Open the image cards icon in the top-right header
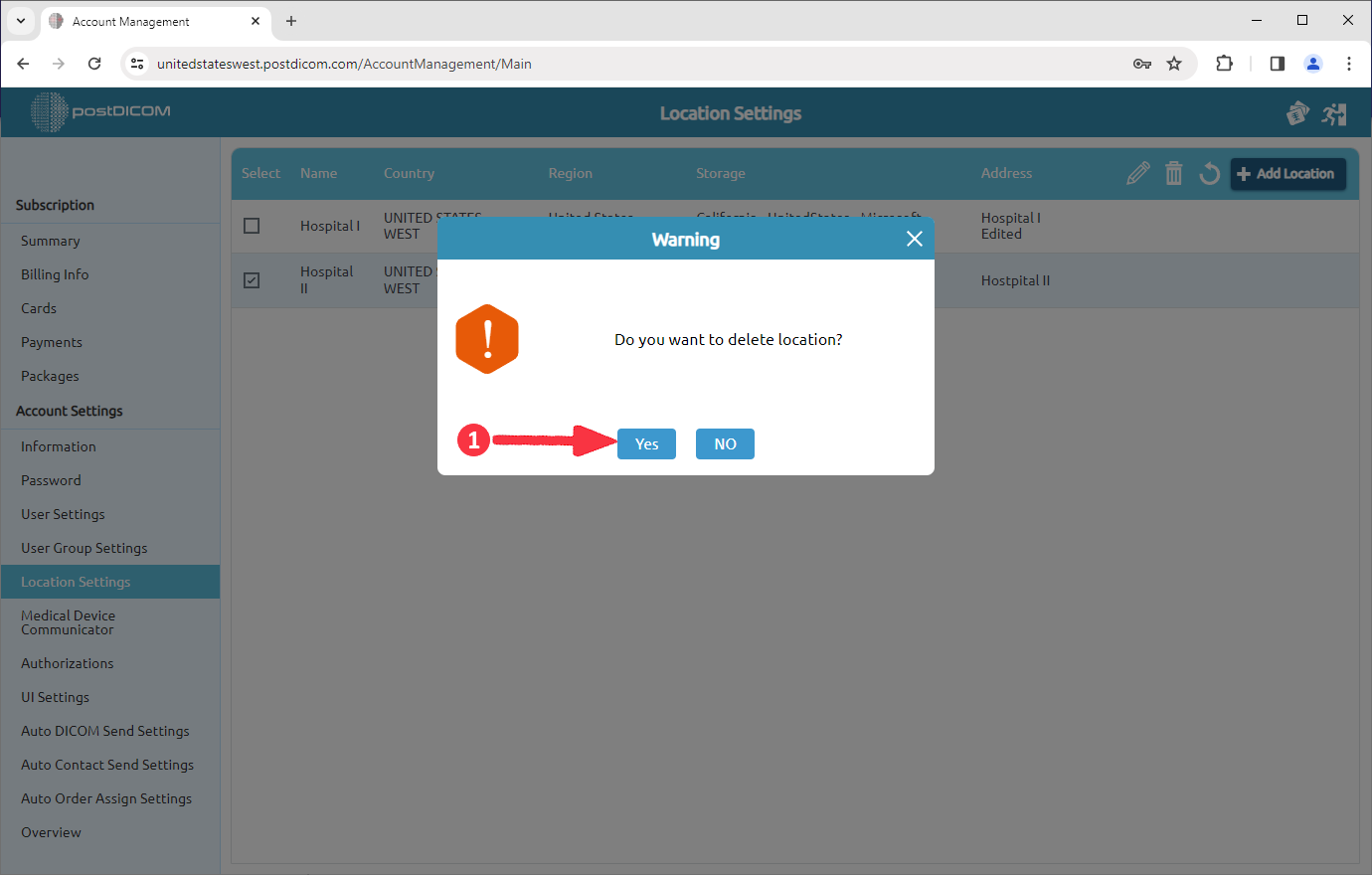Image resolution: width=1372 pixels, height=875 pixels. 1297,112
